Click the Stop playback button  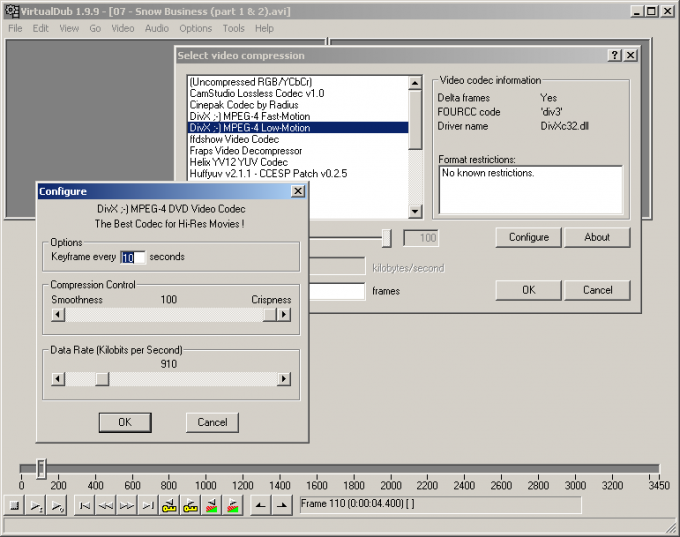click(14, 505)
